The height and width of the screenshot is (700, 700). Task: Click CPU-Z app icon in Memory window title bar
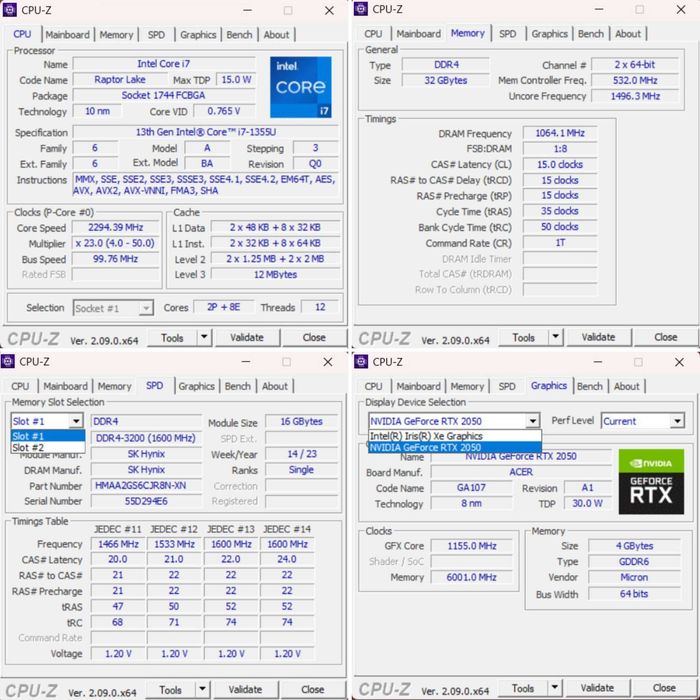361,9
